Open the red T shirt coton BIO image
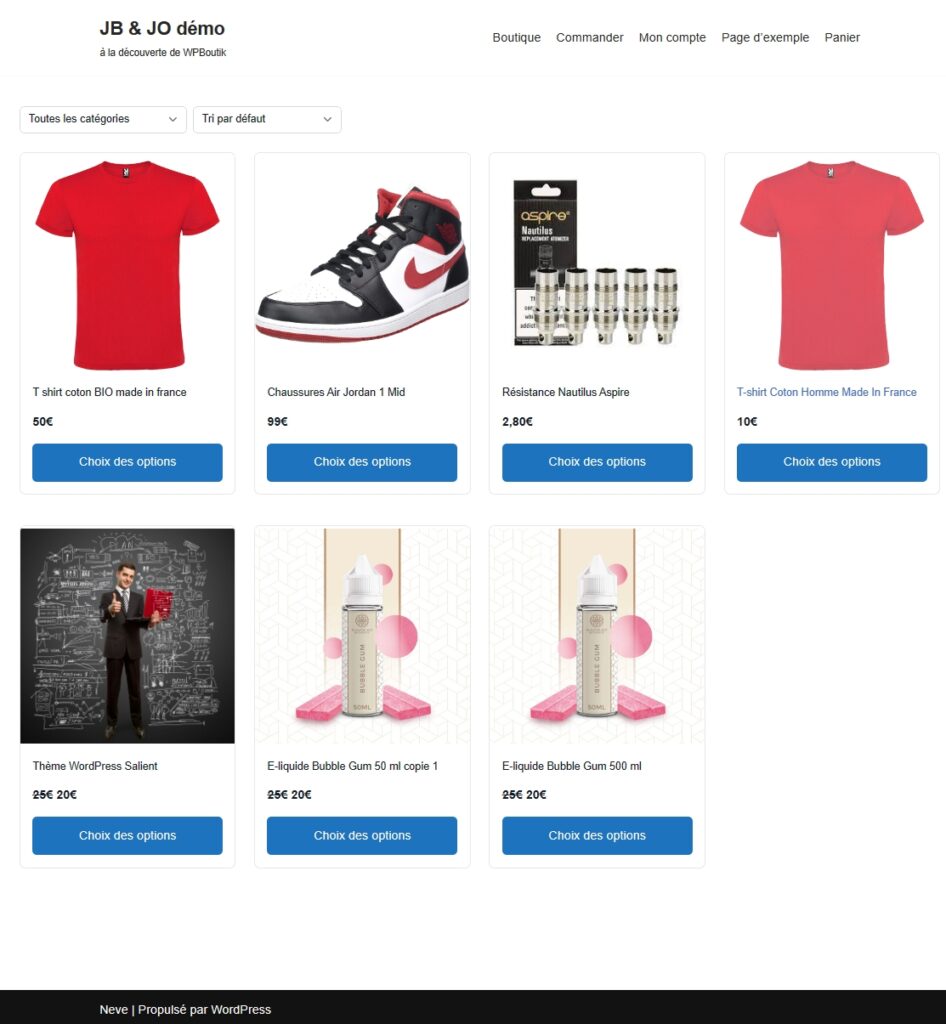This screenshot has height=1024, width=946. [127, 264]
